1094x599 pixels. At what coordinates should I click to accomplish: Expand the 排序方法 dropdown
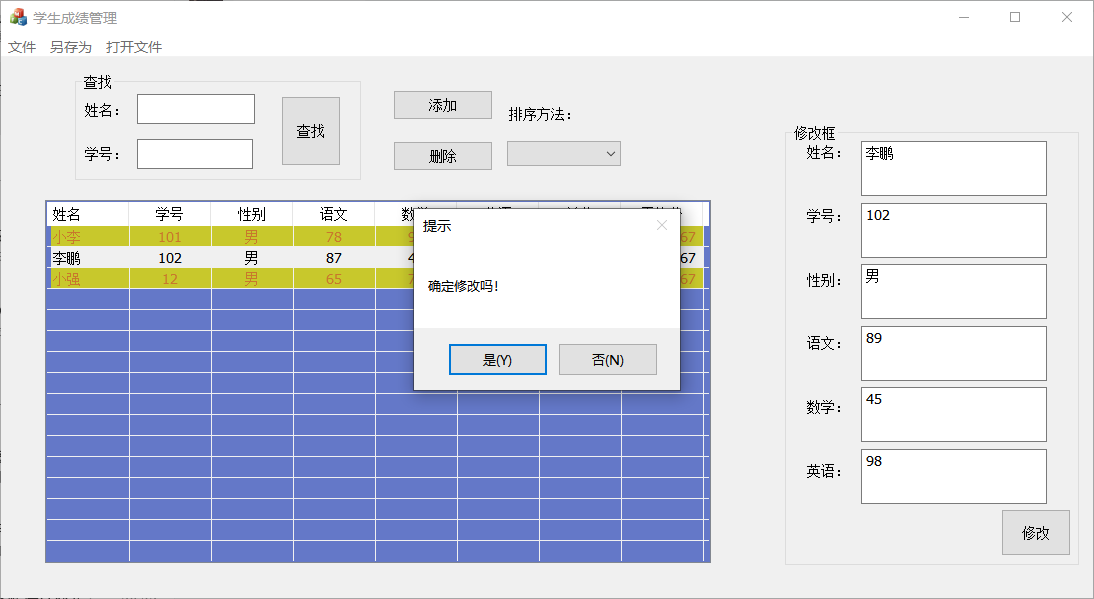tap(564, 154)
